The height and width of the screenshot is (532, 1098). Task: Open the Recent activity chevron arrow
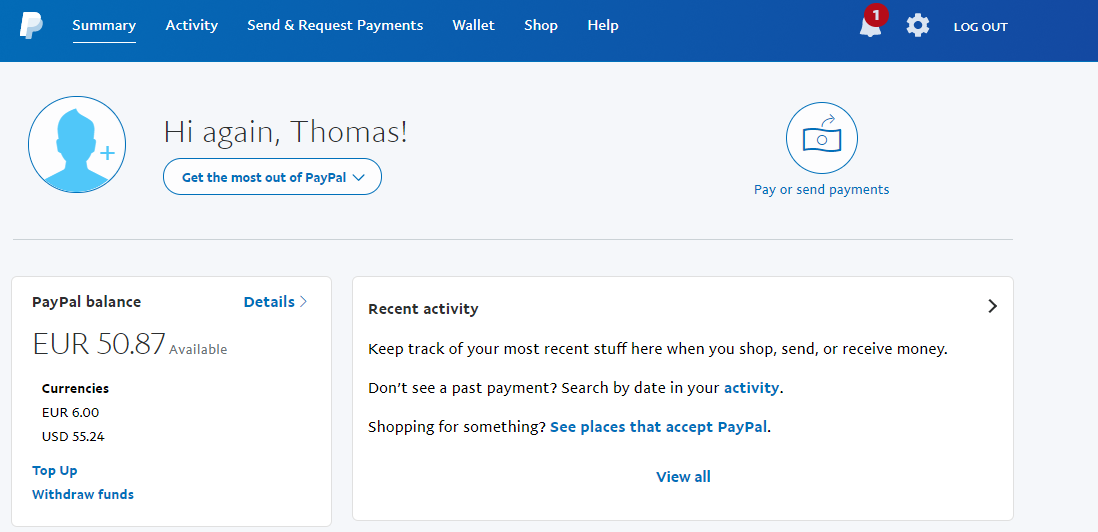click(992, 306)
